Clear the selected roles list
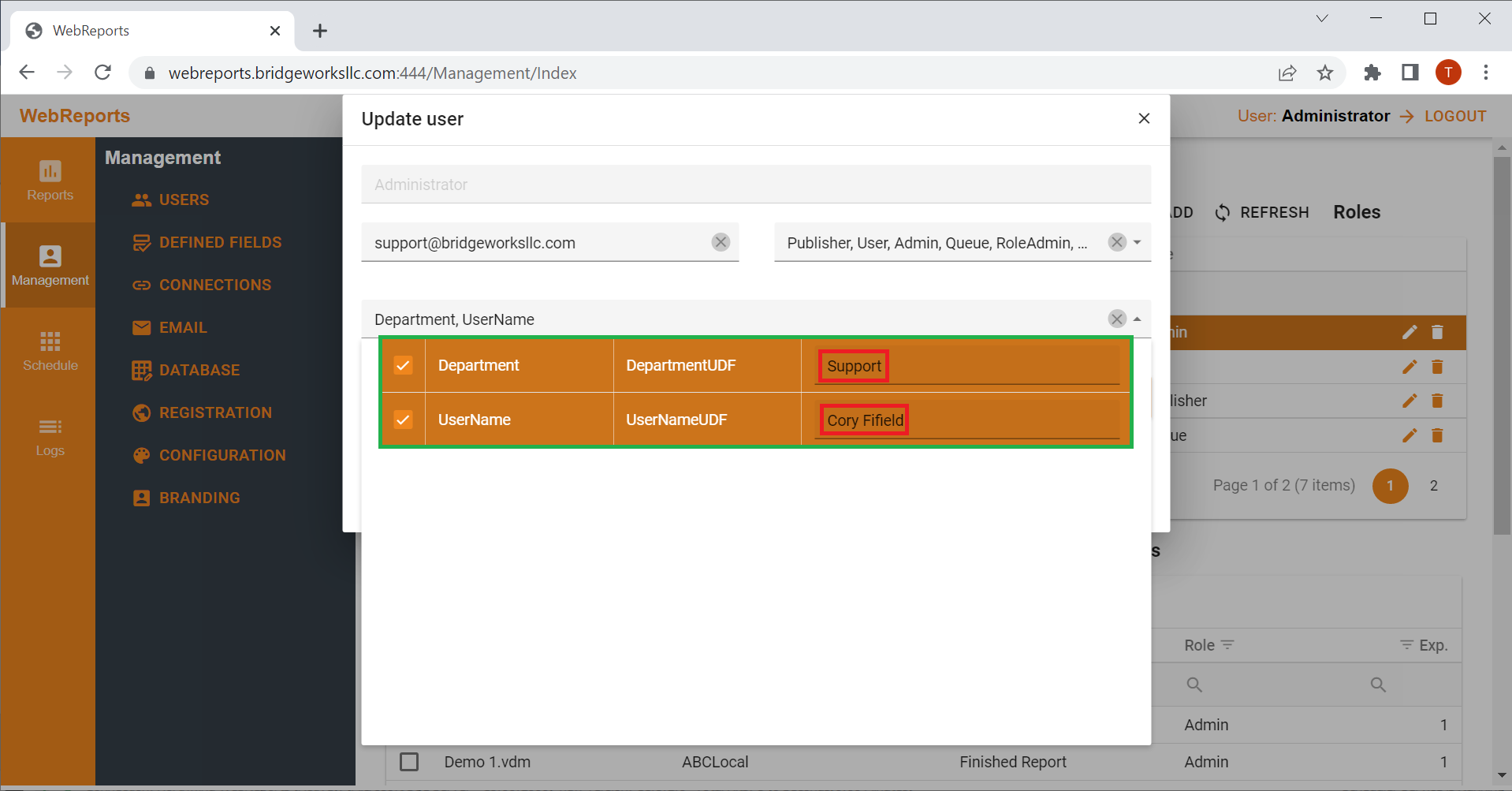This screenshot has width=1512, height=791. click(x=1116, y=242)
